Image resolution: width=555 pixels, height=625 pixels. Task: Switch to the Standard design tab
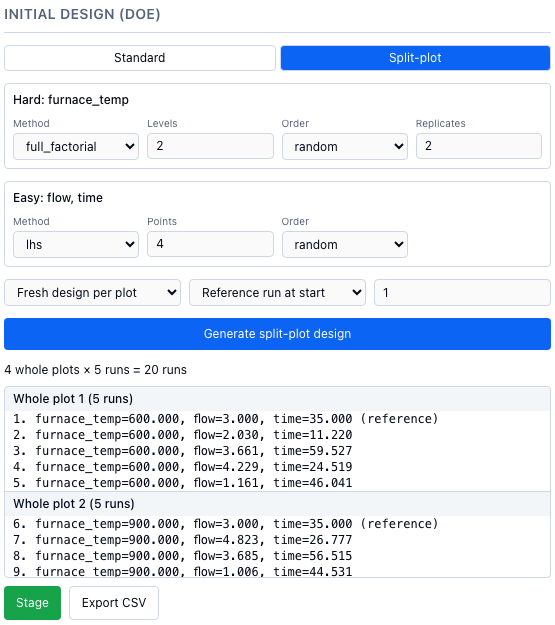(140, 58)
